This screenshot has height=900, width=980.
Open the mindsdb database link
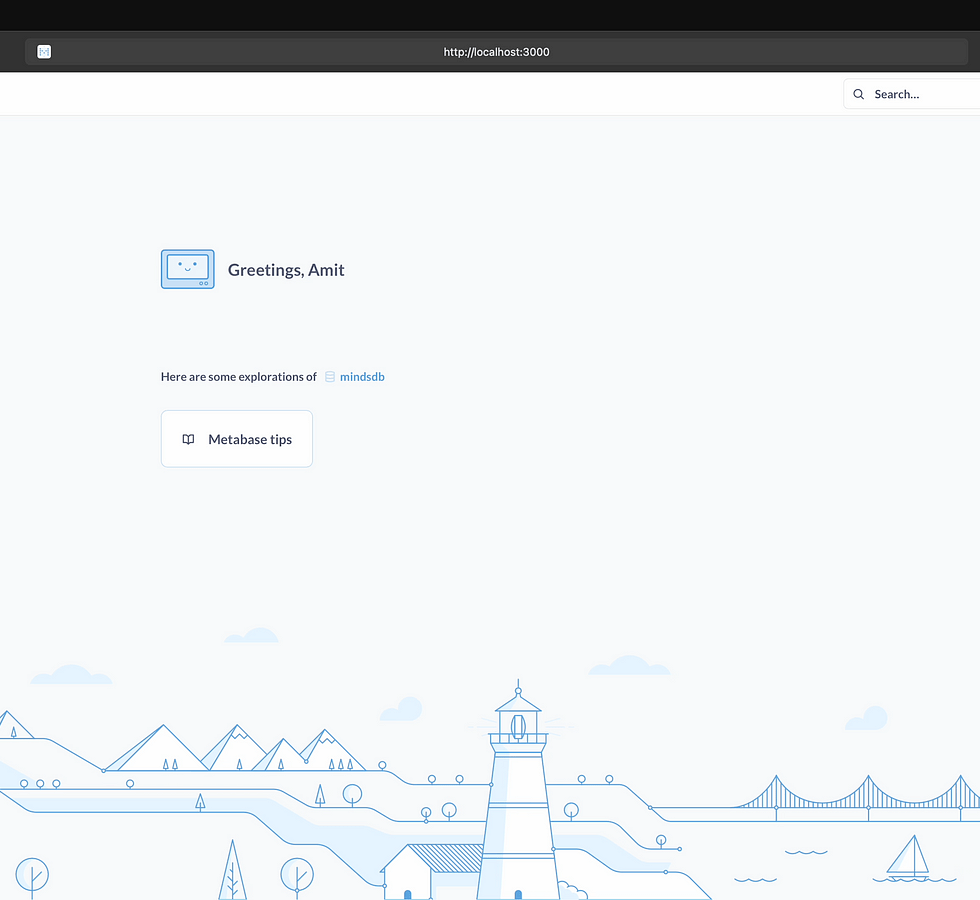tap(362, 377)
